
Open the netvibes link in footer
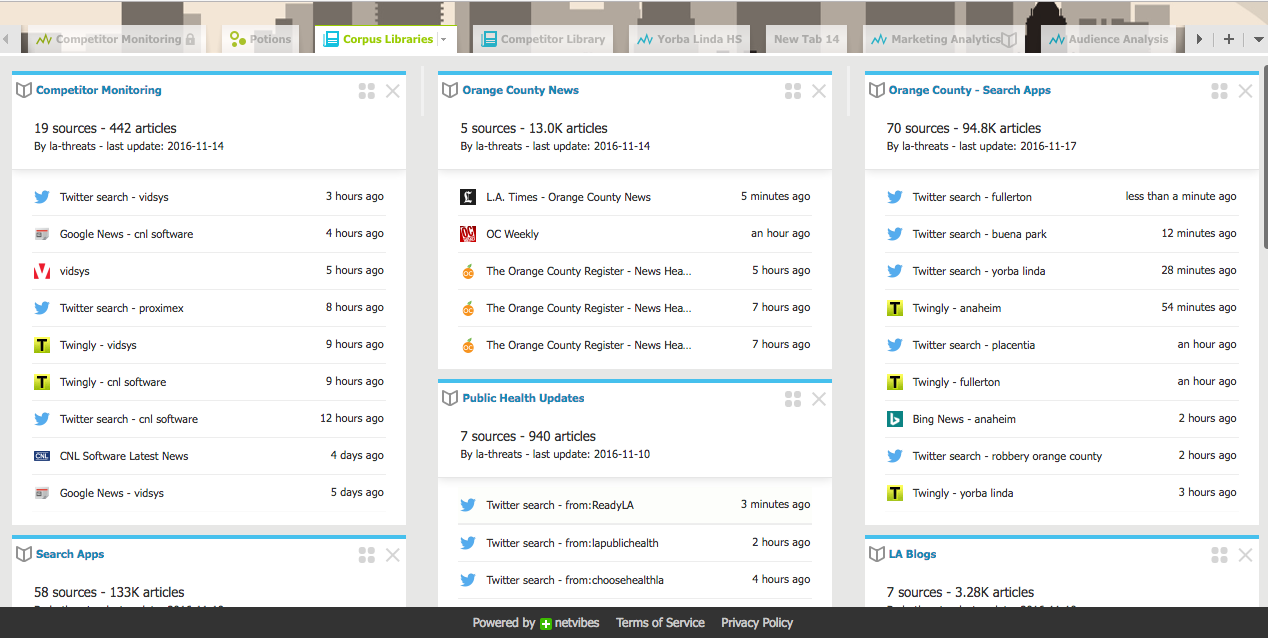[569, 623]
